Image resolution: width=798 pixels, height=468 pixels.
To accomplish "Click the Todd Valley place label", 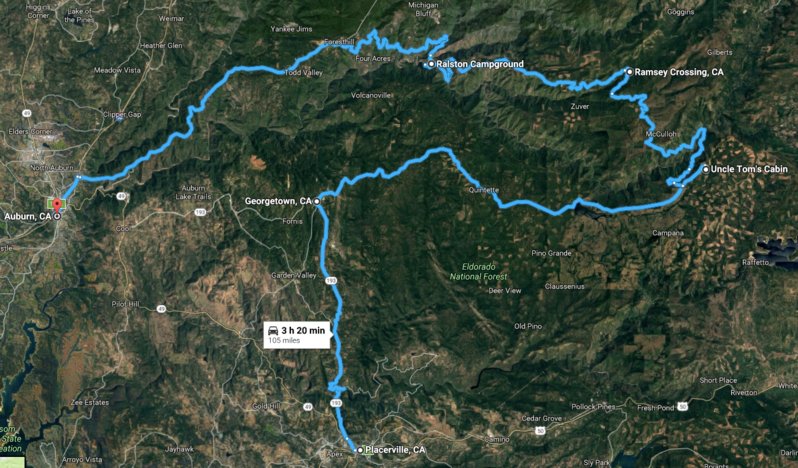I will 304,73.
